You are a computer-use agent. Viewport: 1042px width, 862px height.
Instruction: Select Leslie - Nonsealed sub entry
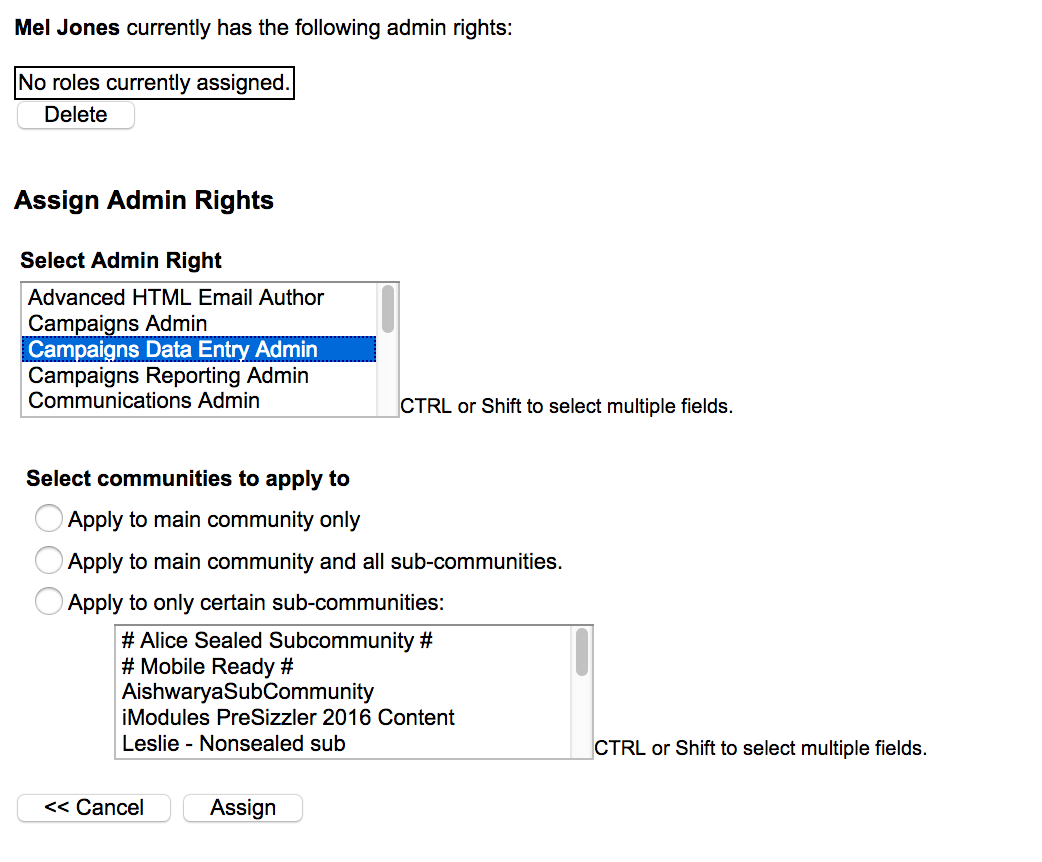(234, 744)
